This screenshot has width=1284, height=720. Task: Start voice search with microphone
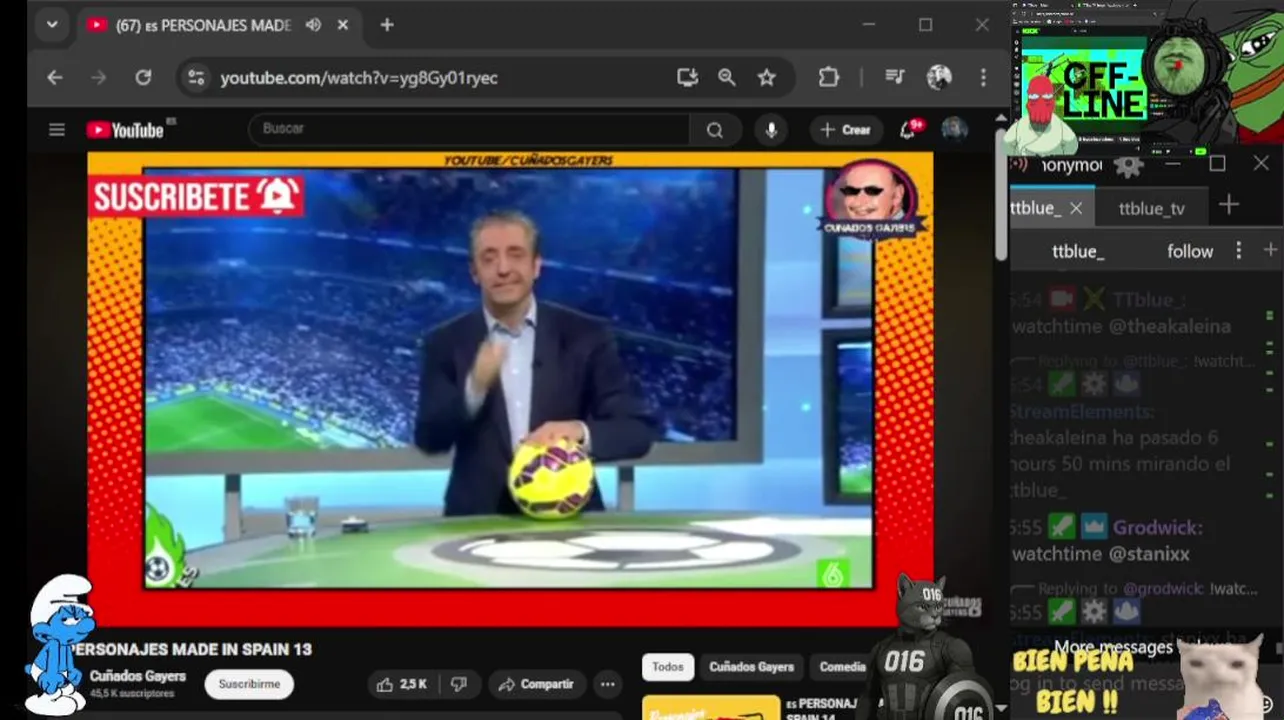tap(771, 130)
